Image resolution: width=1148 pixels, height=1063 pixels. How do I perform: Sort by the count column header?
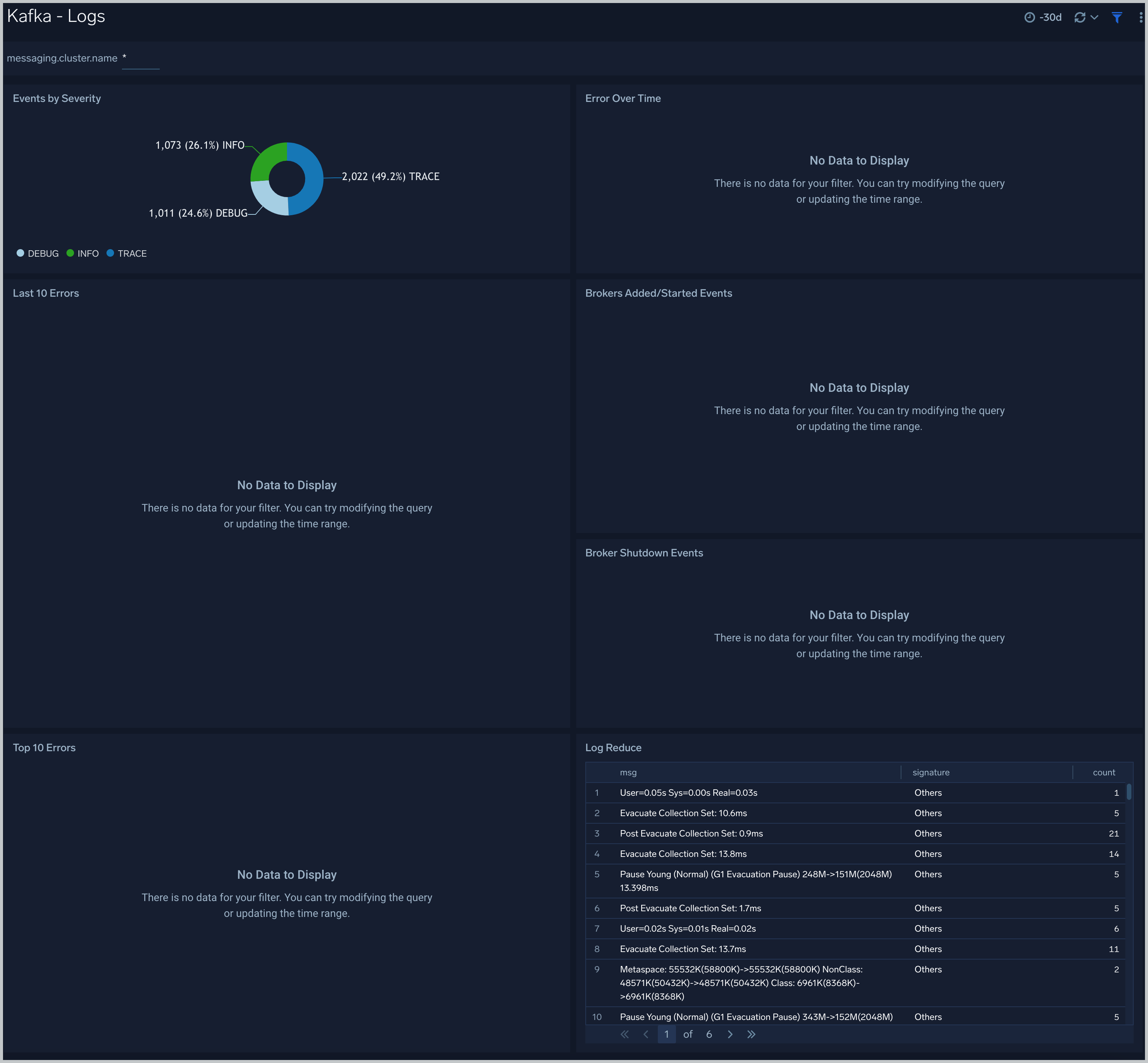(x=1103, y=772)
